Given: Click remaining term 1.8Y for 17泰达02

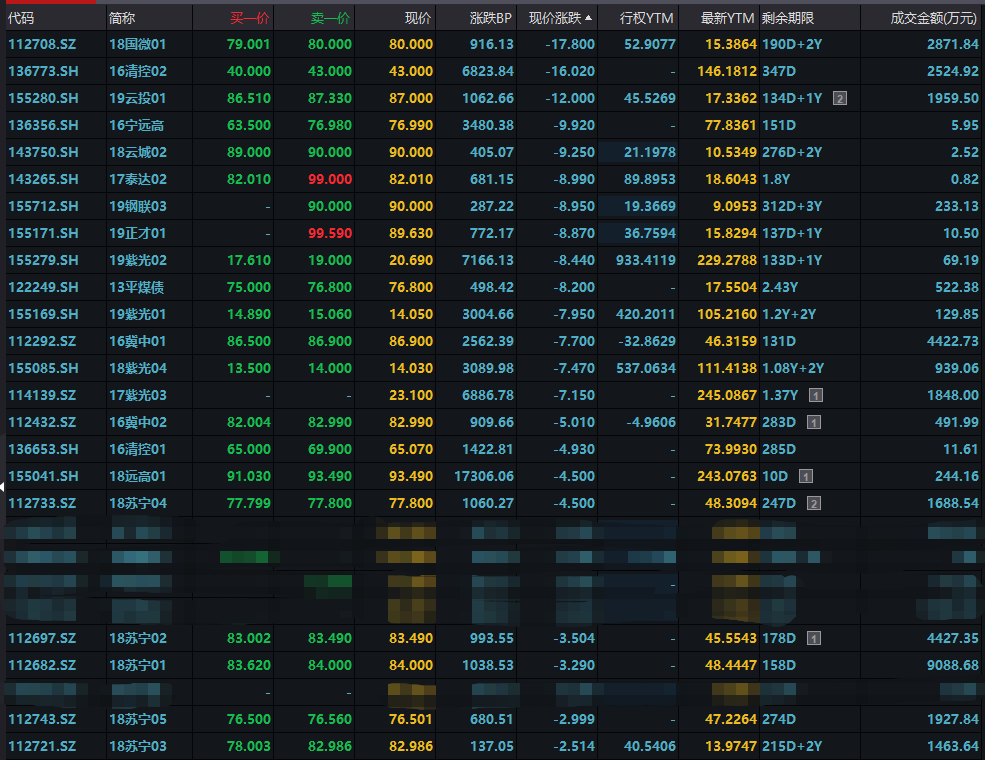Looking at the screenshot, I should click(776, 180).
